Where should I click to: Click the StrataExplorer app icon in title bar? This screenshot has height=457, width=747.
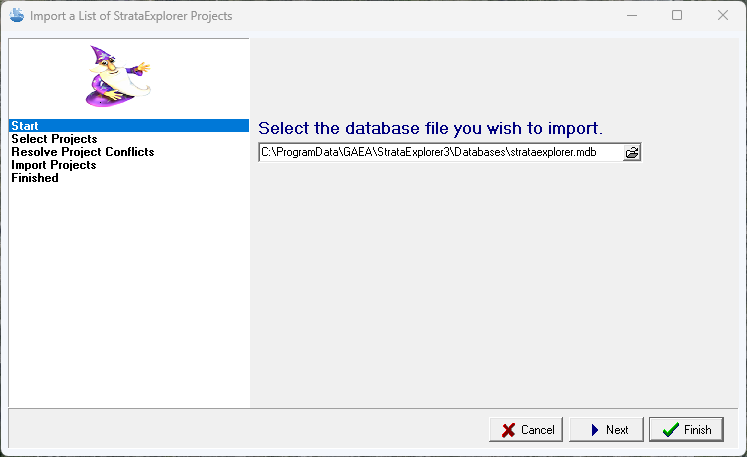click(x=15, y=15)
